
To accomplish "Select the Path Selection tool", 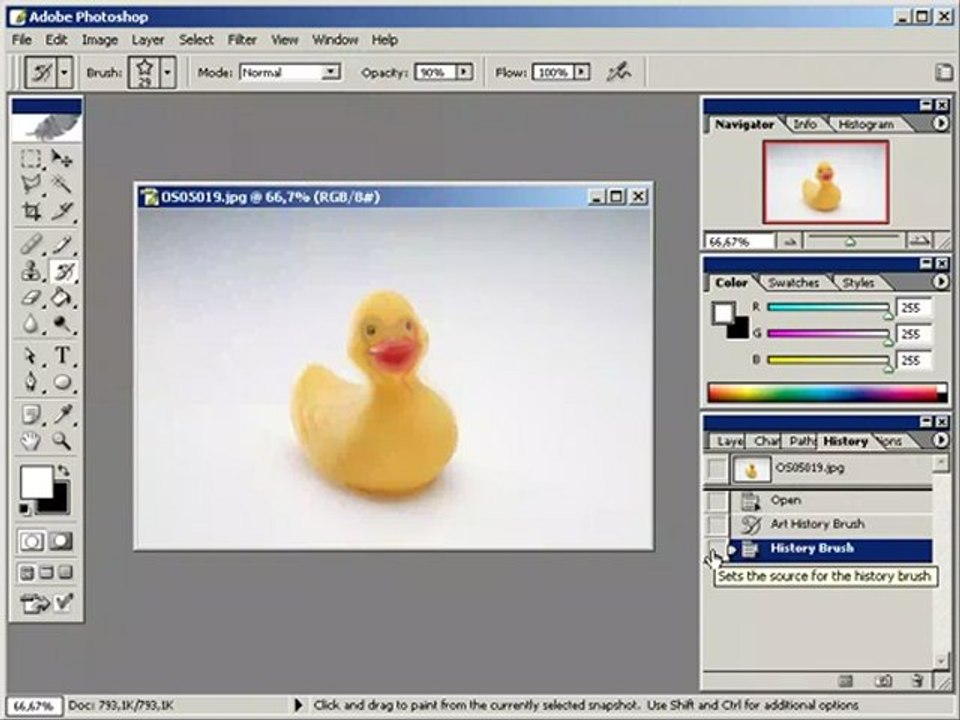I will tap(31, 356).
